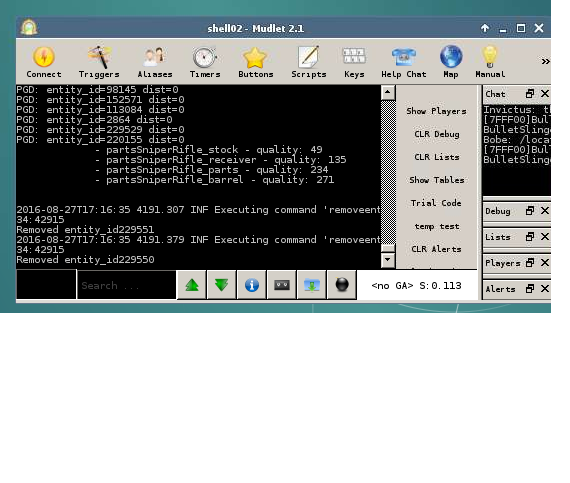The image size is (570, 483).
Task: Float the Alerts dock panel
Action: pos(530,289)
